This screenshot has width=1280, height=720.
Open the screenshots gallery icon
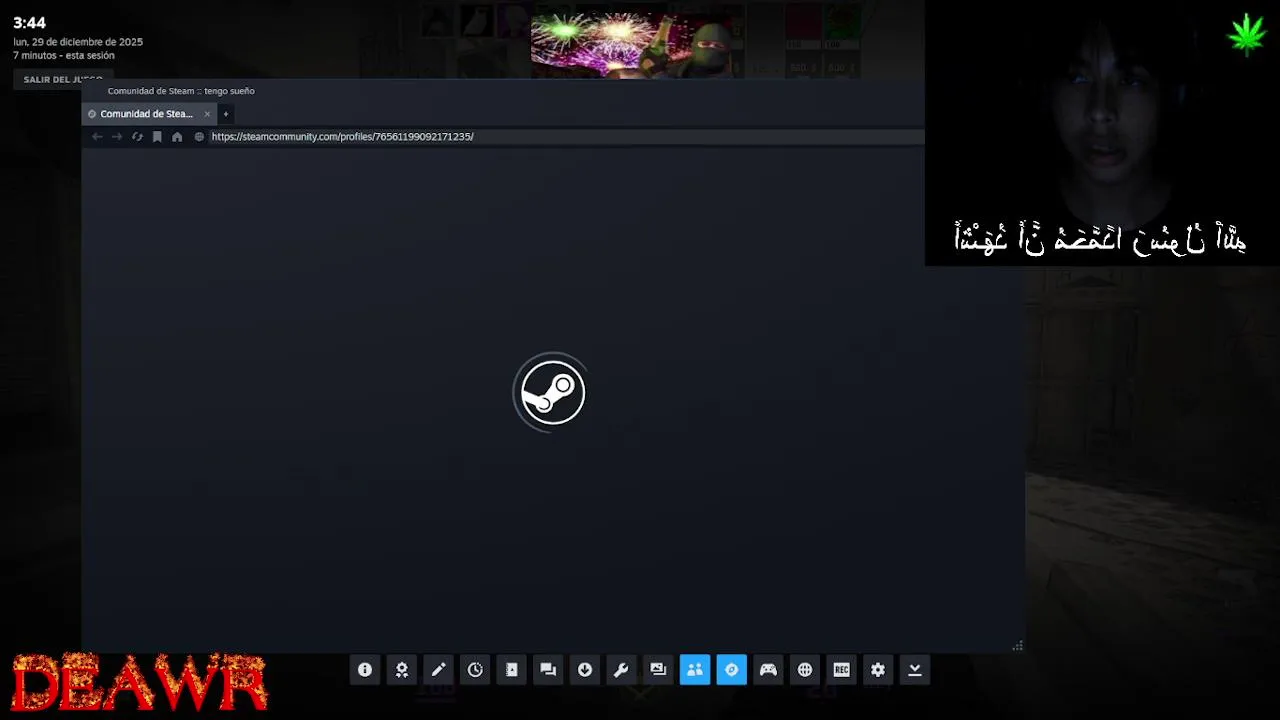658,670
